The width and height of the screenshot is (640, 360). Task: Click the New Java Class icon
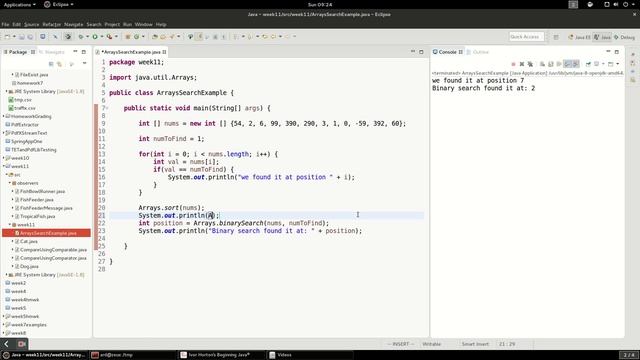pyautogui.click(x=136, y=37)
